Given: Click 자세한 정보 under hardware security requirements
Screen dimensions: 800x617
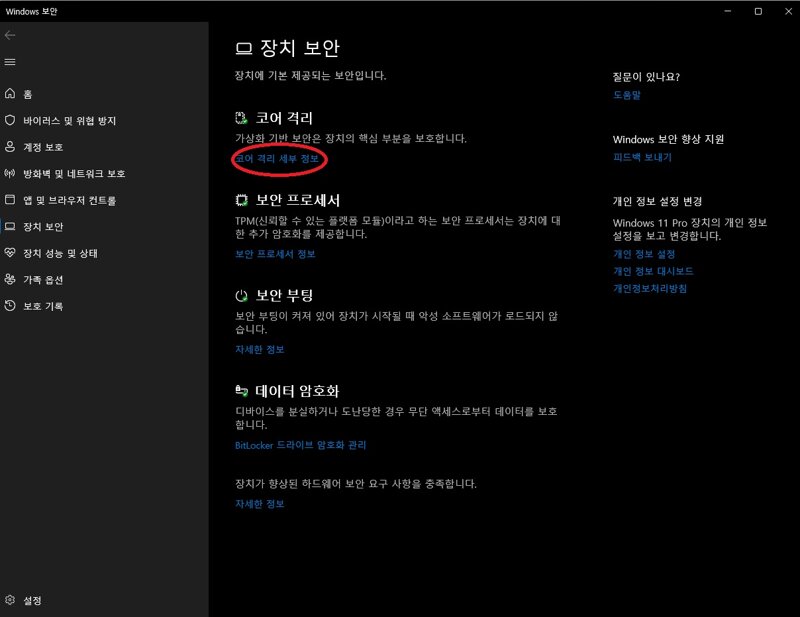Looking at the screenshot, I should pos(259,504).
